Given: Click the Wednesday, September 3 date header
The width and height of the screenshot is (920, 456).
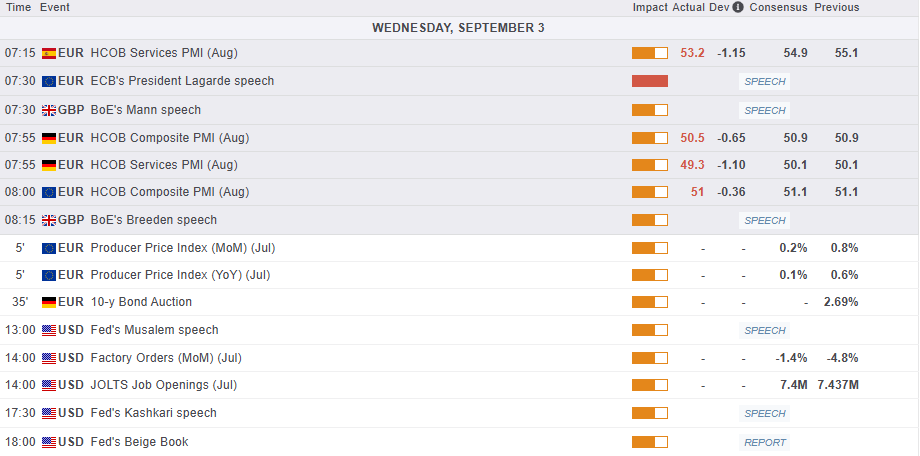Looking at the screenshot, I should click(458, 28).
